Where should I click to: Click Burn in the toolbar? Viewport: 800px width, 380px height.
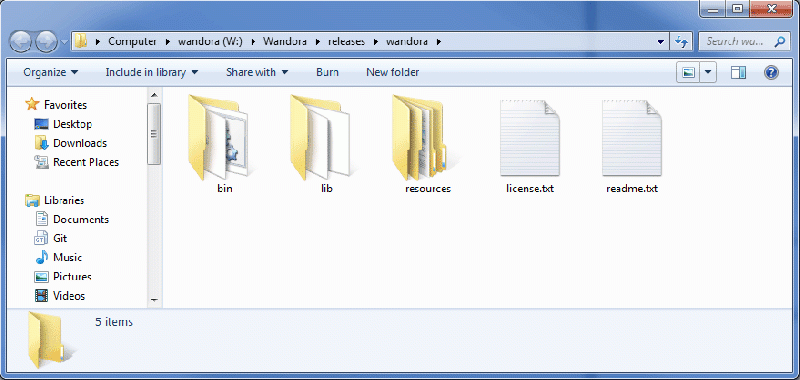click(327, 72)
